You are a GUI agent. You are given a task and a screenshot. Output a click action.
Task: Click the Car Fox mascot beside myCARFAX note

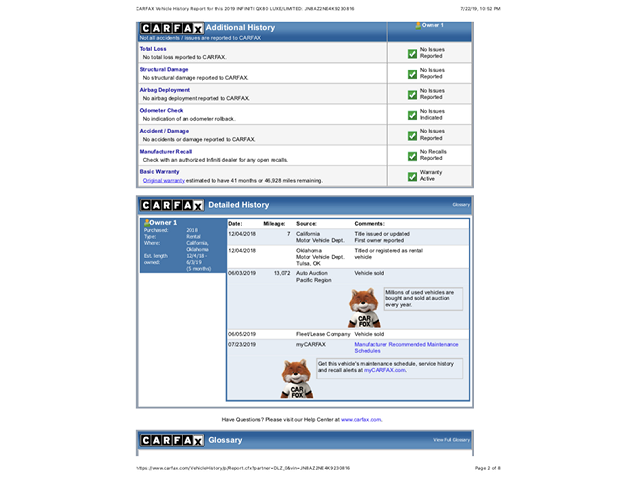(x=296, y=377)
